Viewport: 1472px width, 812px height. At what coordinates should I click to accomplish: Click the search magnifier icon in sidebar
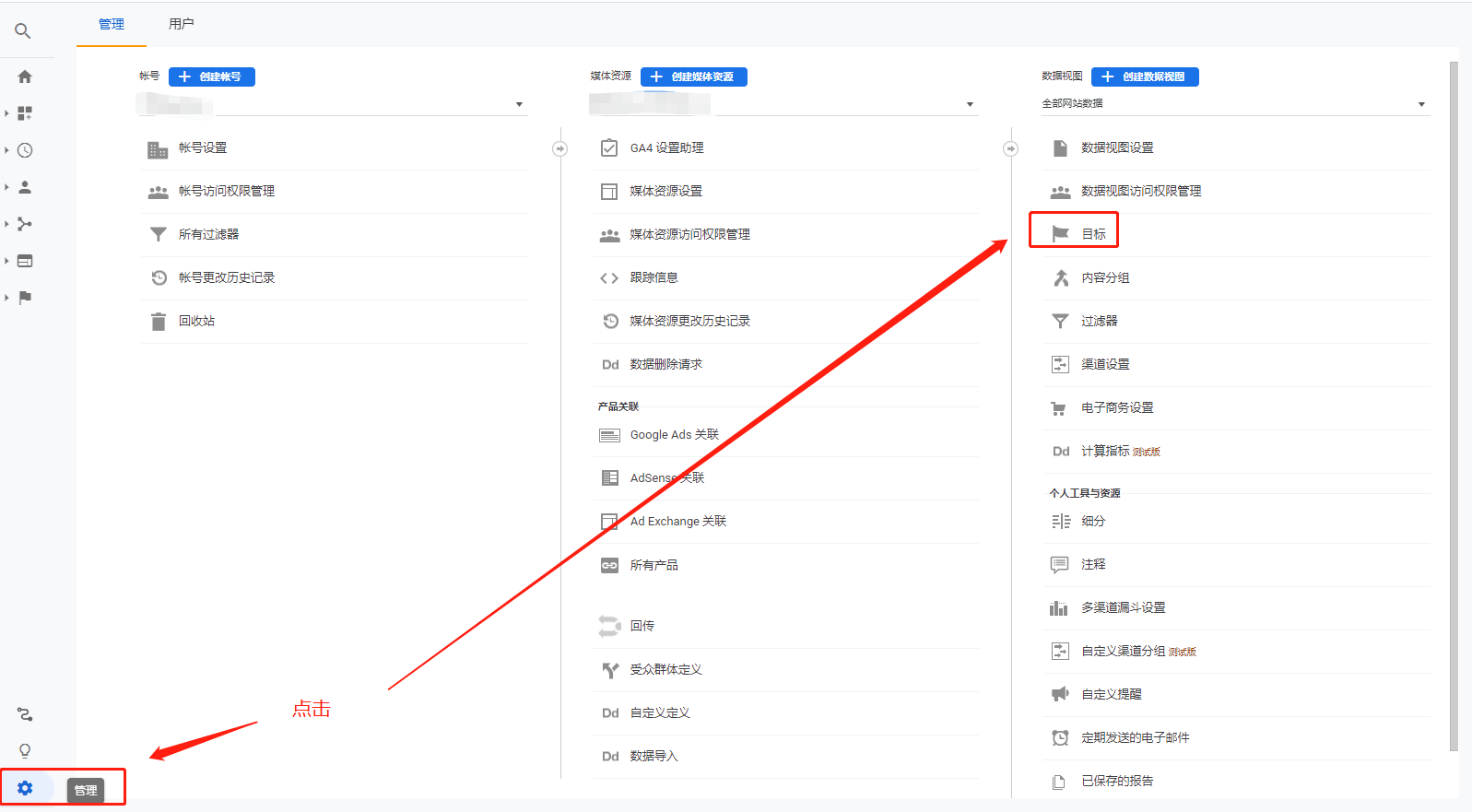[23, 31]
